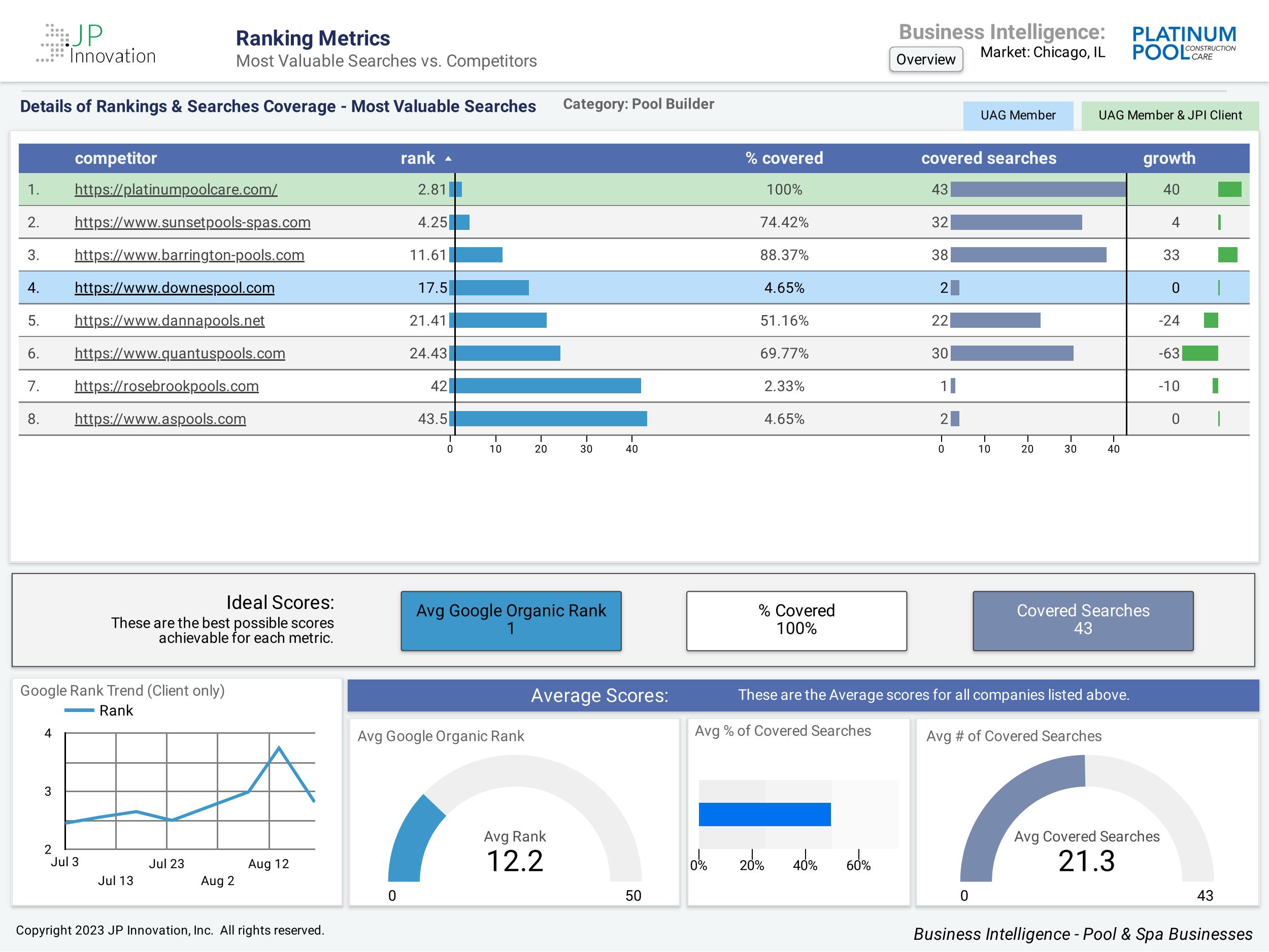Click the 74.42% covered cell
1269x952 pixels.
click(784, 222)
